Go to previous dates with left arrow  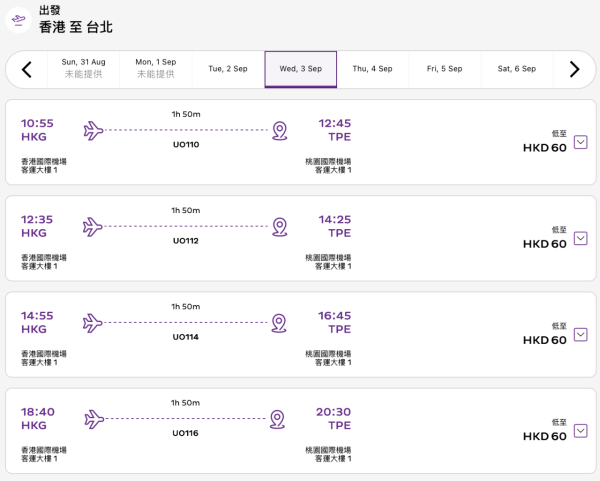click(x=27, y=70)
